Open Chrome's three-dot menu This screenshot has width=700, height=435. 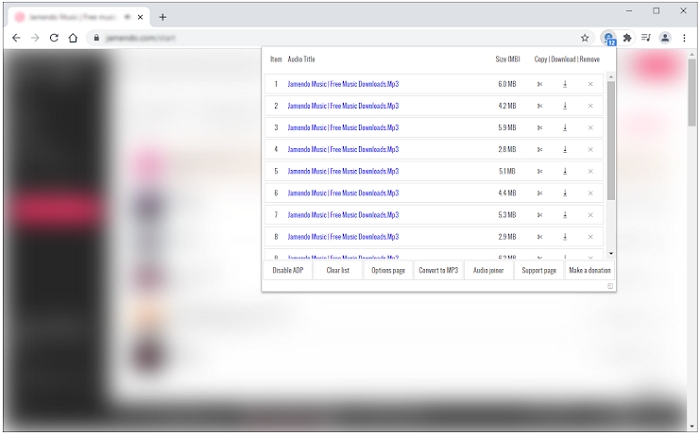[684, 38]
